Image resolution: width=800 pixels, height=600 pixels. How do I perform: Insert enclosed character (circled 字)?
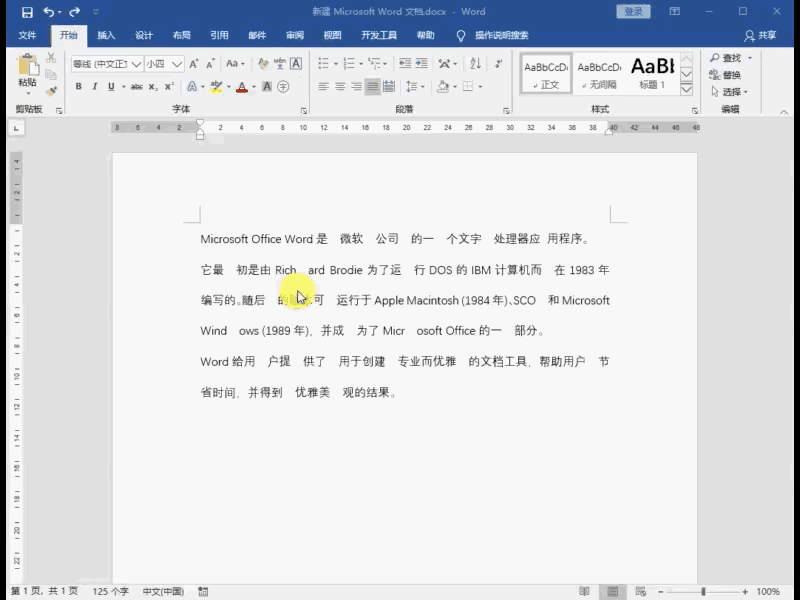[283, 87]
